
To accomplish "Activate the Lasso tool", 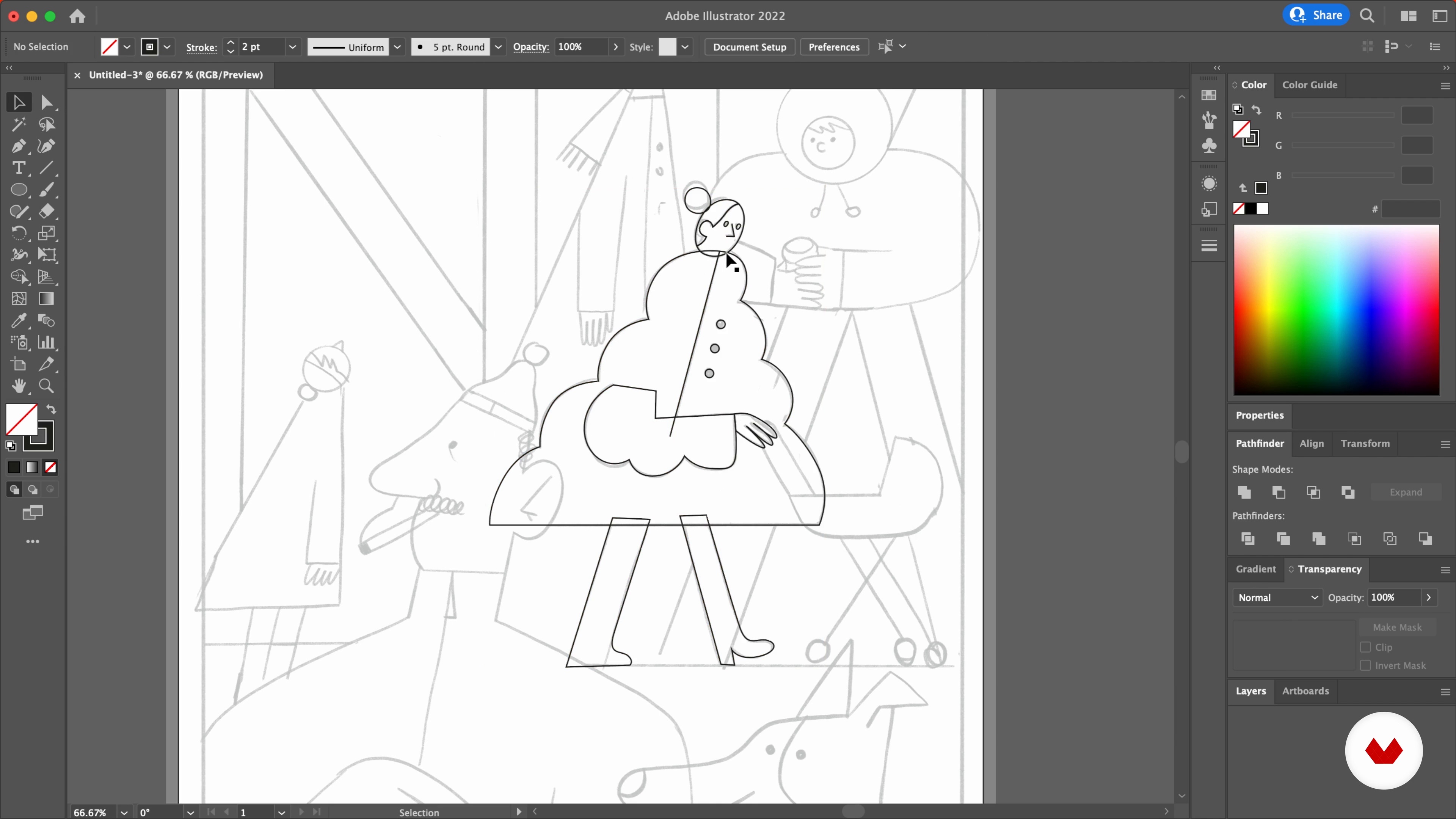I will pyautogui.click(x=46, y=124).
